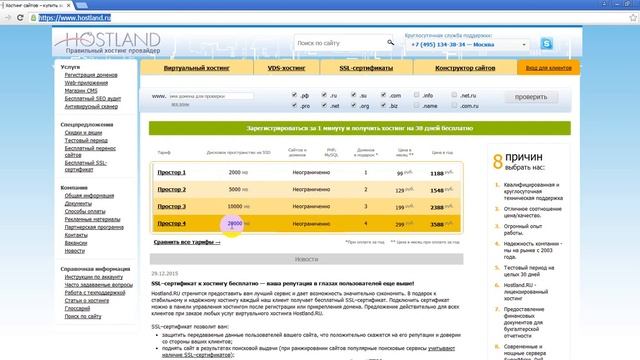Screen dimensions: 640x360
Task: Toggle the .net domain checkbox
Action: [324, 105]
